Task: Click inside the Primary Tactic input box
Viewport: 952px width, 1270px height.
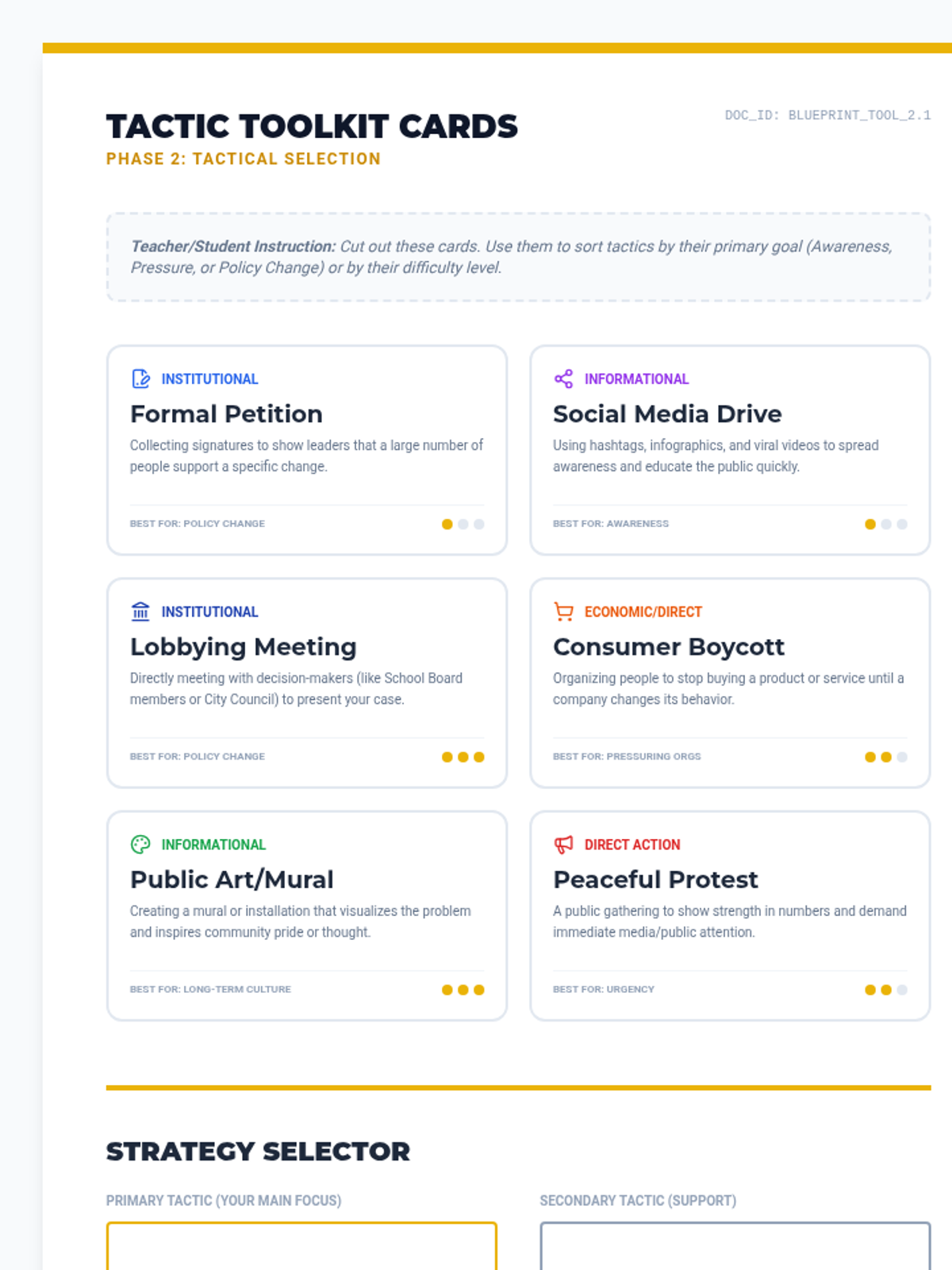Action: pos(301,1246)
